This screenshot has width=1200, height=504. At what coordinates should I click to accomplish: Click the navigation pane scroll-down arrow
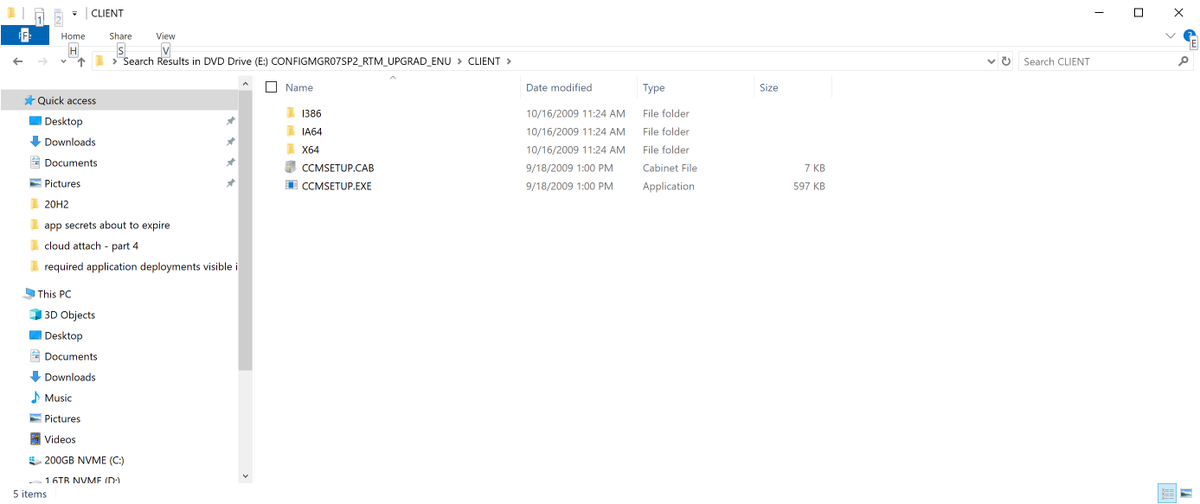tap(245, 476)
